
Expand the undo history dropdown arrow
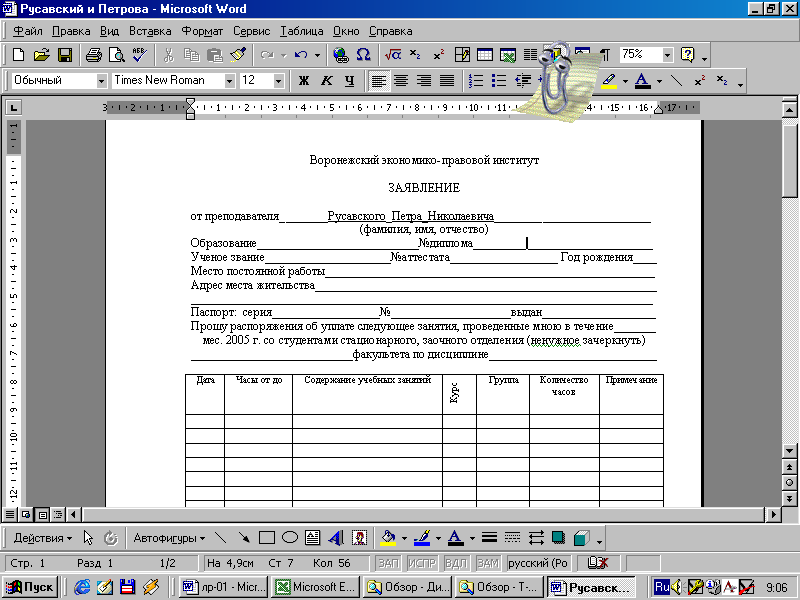(317, 55)
